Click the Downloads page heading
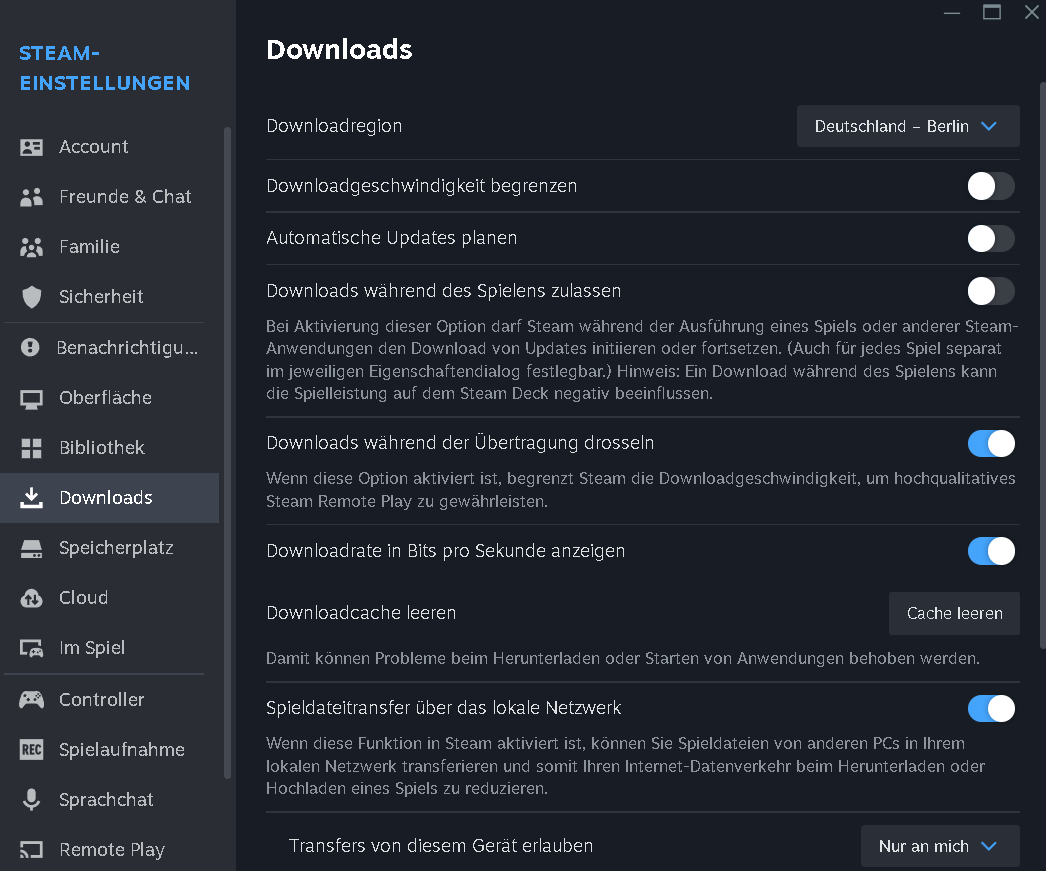1046x871 pixels. click(x=339, y=49)
